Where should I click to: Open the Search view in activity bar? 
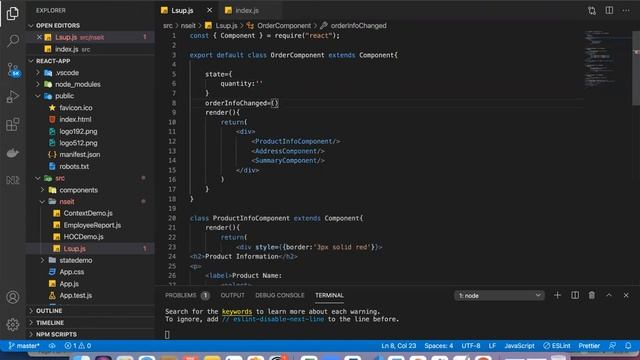pos(13,40)
